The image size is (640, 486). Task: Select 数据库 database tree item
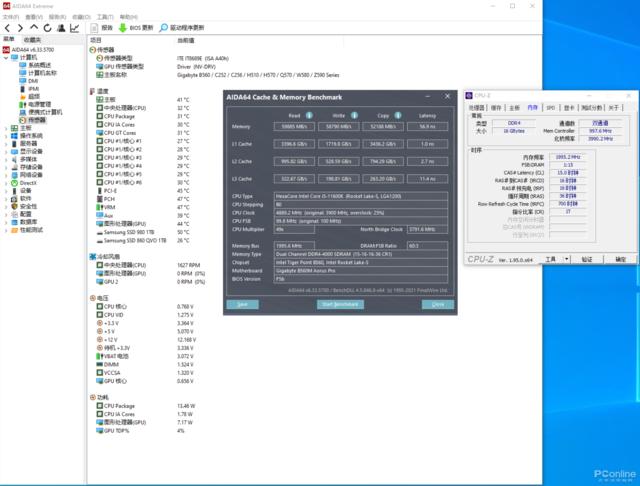[x=24, y=222]
